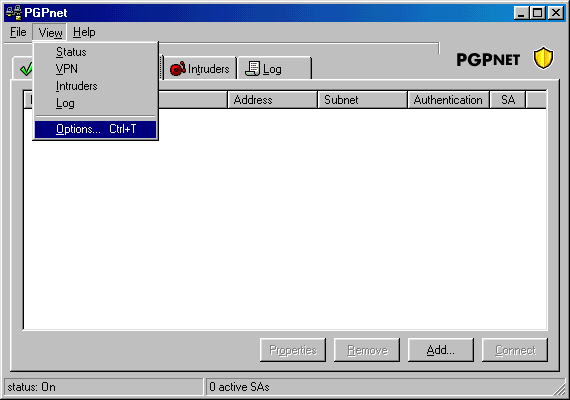The image size is (570, 400).
Task: Click the Log scroll document icon
Action: click(252, 68)
